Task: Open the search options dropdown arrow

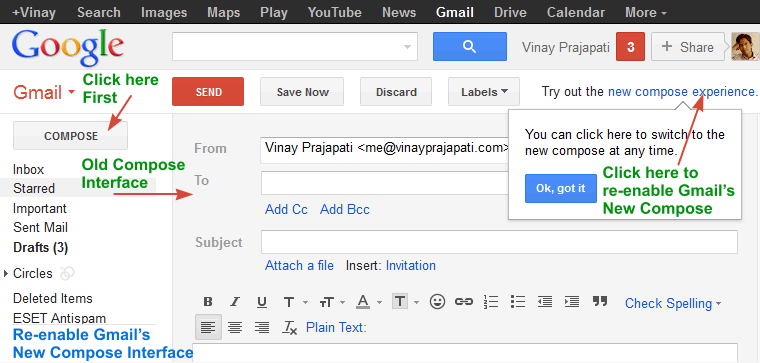Action: click(x=407, y=47)
